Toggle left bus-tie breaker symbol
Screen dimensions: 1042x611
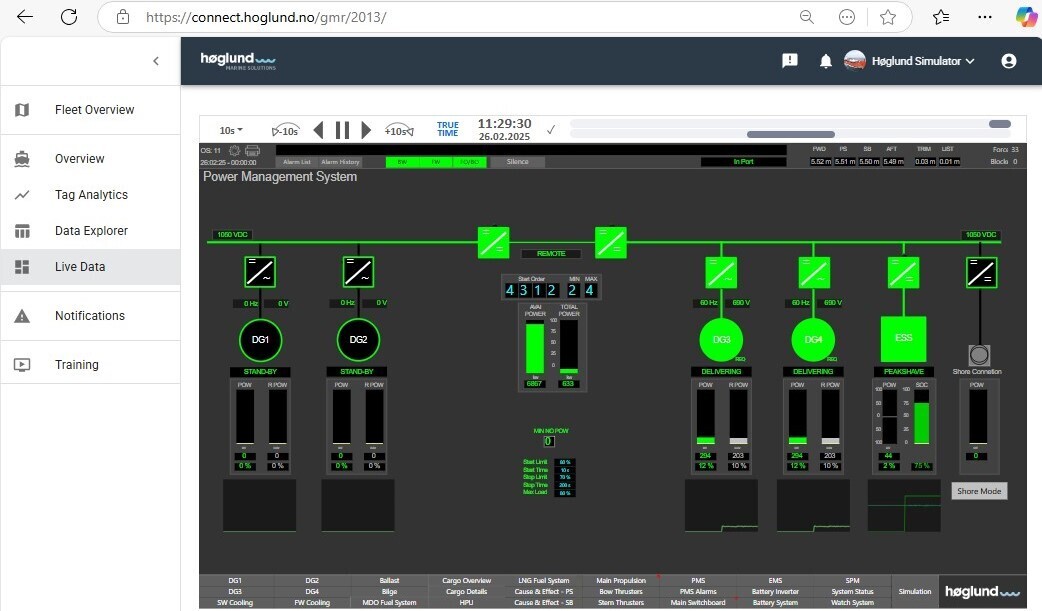tap(494, 243)
